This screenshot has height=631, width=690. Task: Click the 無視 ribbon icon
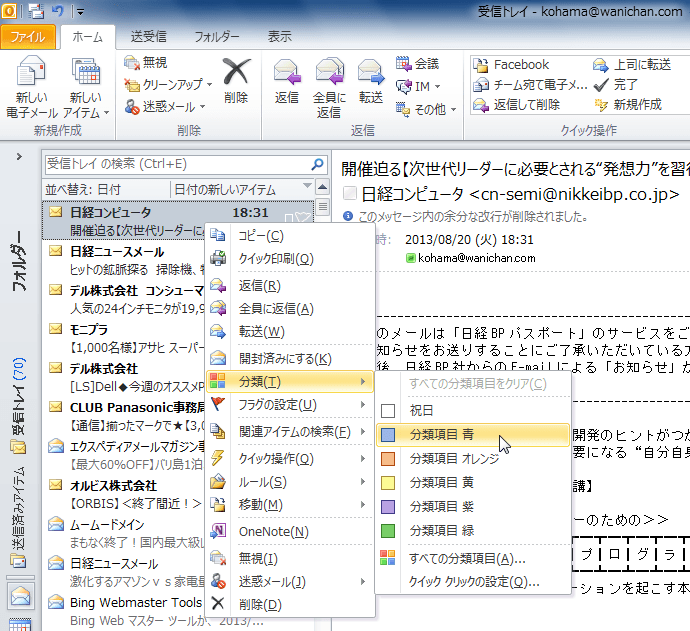(132, 63)
